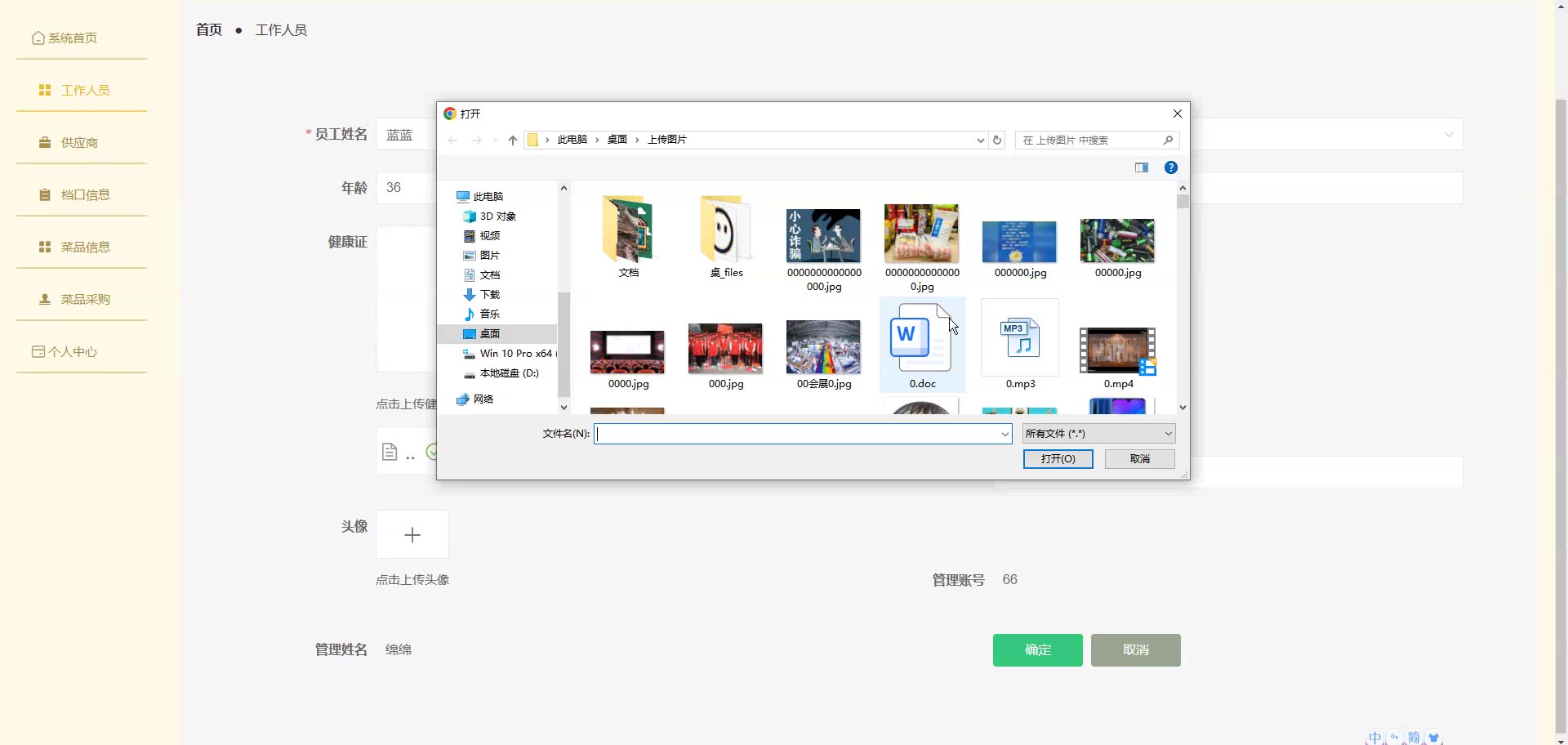Click the gray 取消 form button
Viewport: 1568px width, 745px height.
coord(1136,650)
